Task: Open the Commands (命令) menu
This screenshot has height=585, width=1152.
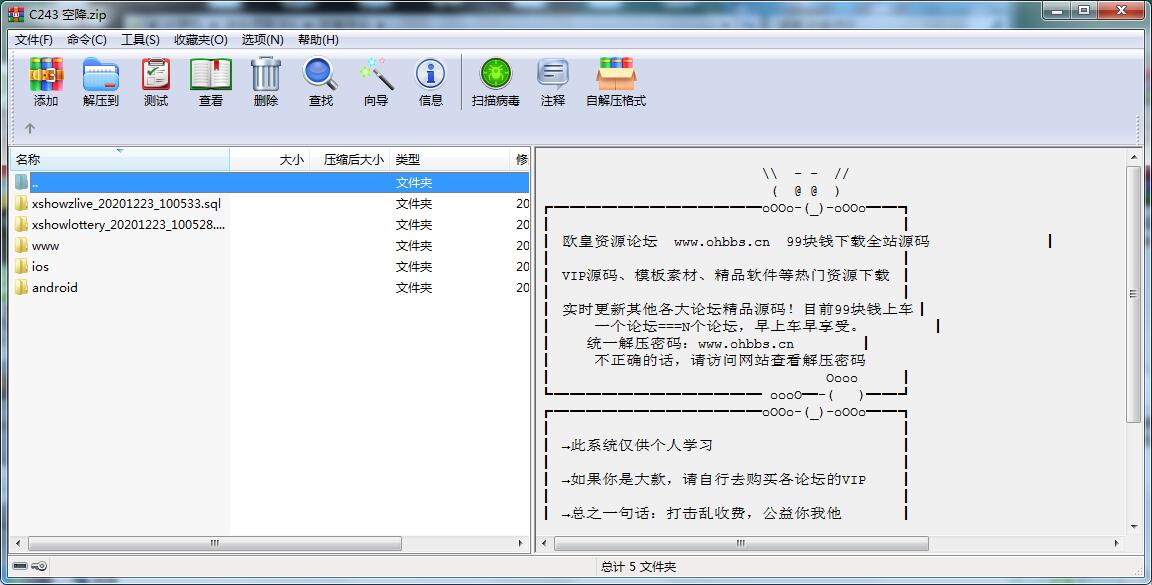Action: pyautogui.click(x=87, y=40)
